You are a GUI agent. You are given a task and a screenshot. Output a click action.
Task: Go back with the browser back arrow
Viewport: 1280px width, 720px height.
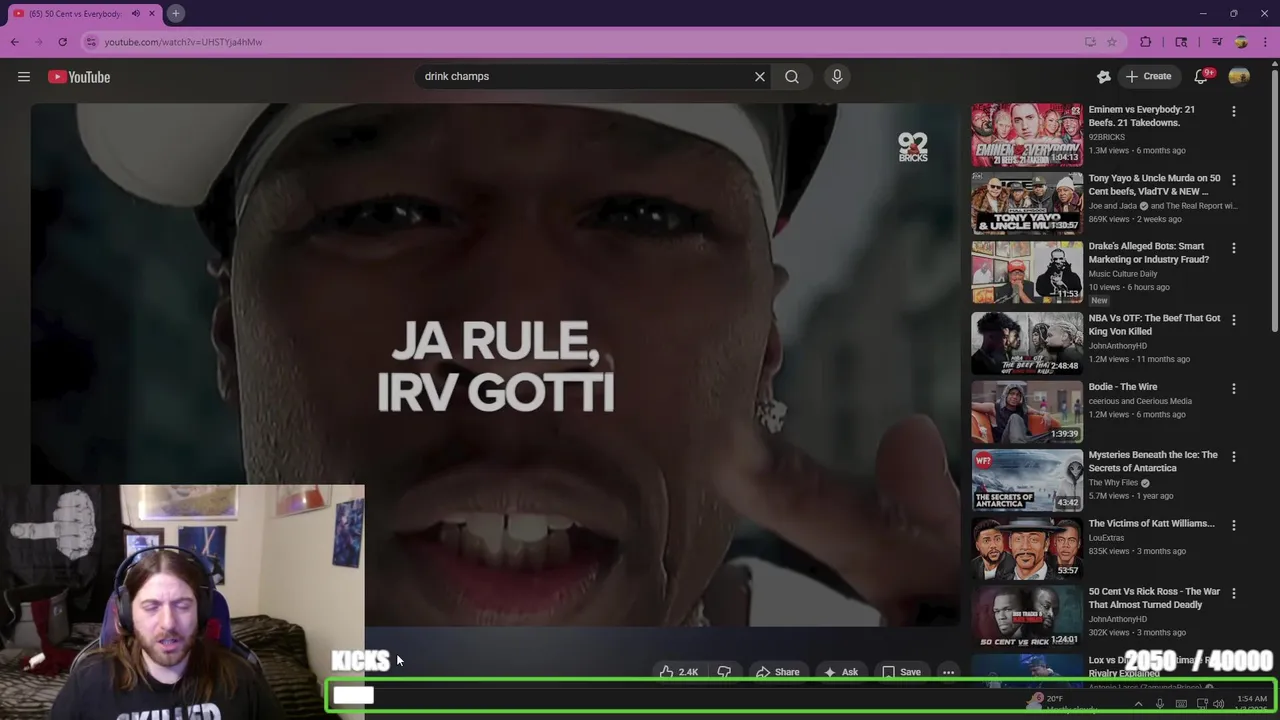[15, 42]
